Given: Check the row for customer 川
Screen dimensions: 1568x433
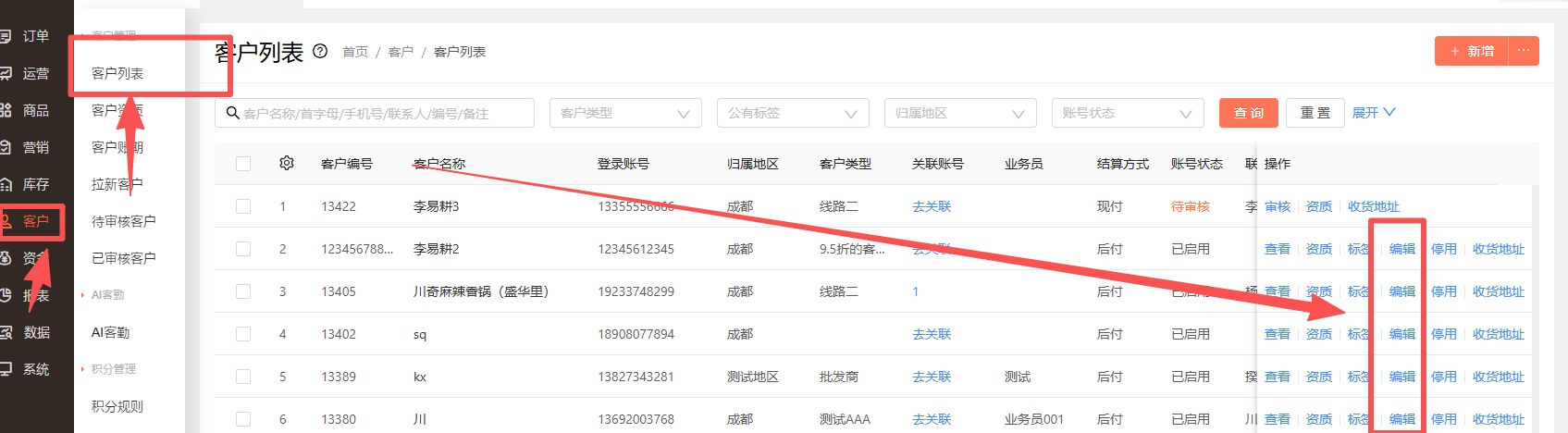Looking at the screenshot, I should (x=243, y=419).
